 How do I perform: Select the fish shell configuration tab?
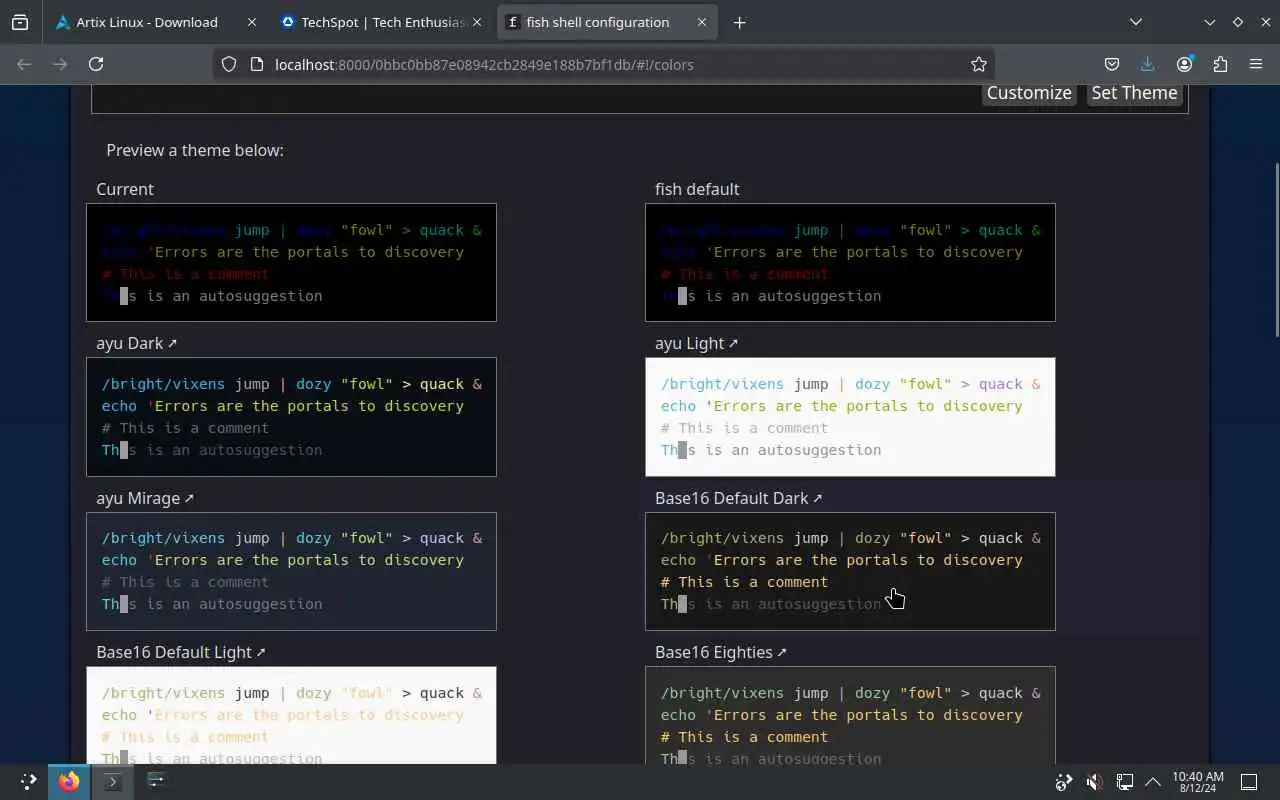point(606,22)
